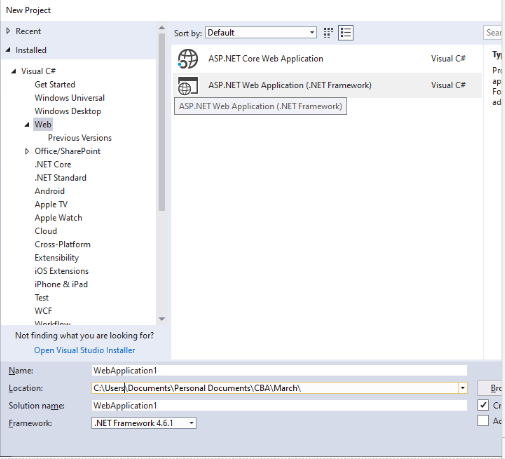
Task: Click the category tree scrollbar thumb
Action: (162, 122)
